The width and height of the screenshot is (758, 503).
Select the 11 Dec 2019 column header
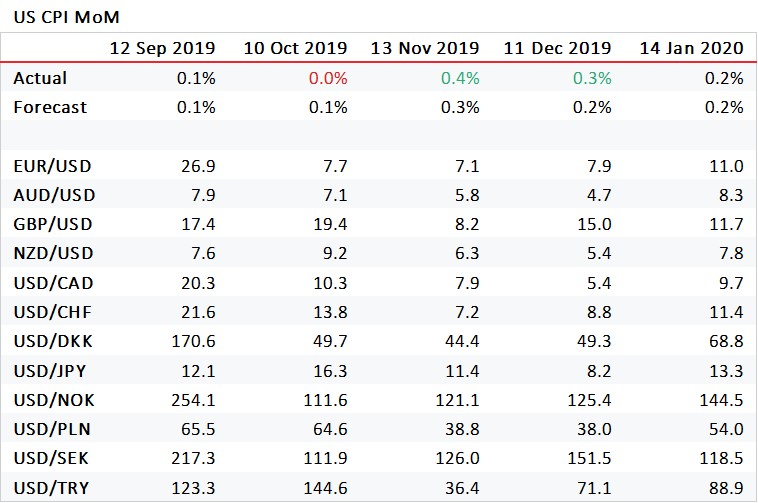coord(557,48)
